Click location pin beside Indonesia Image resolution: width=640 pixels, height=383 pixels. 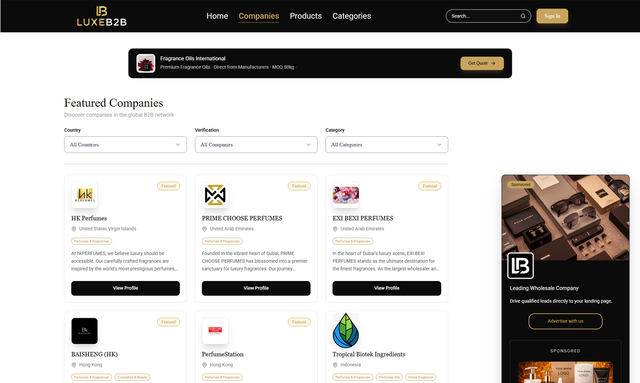click(335, 365)
